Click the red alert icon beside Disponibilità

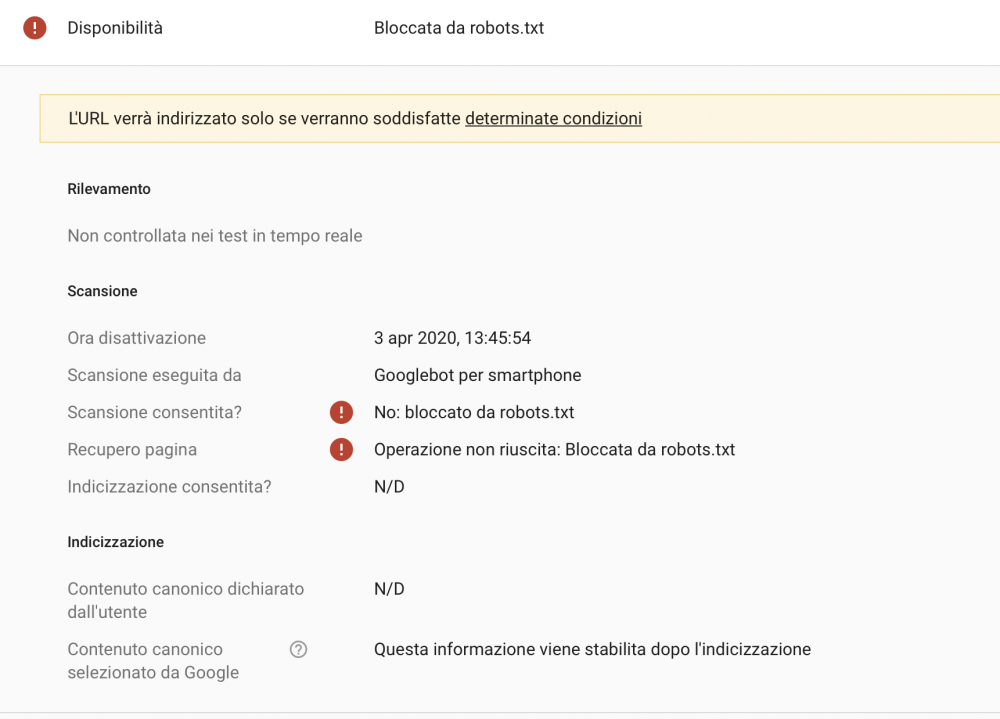[x=36, y=27]
